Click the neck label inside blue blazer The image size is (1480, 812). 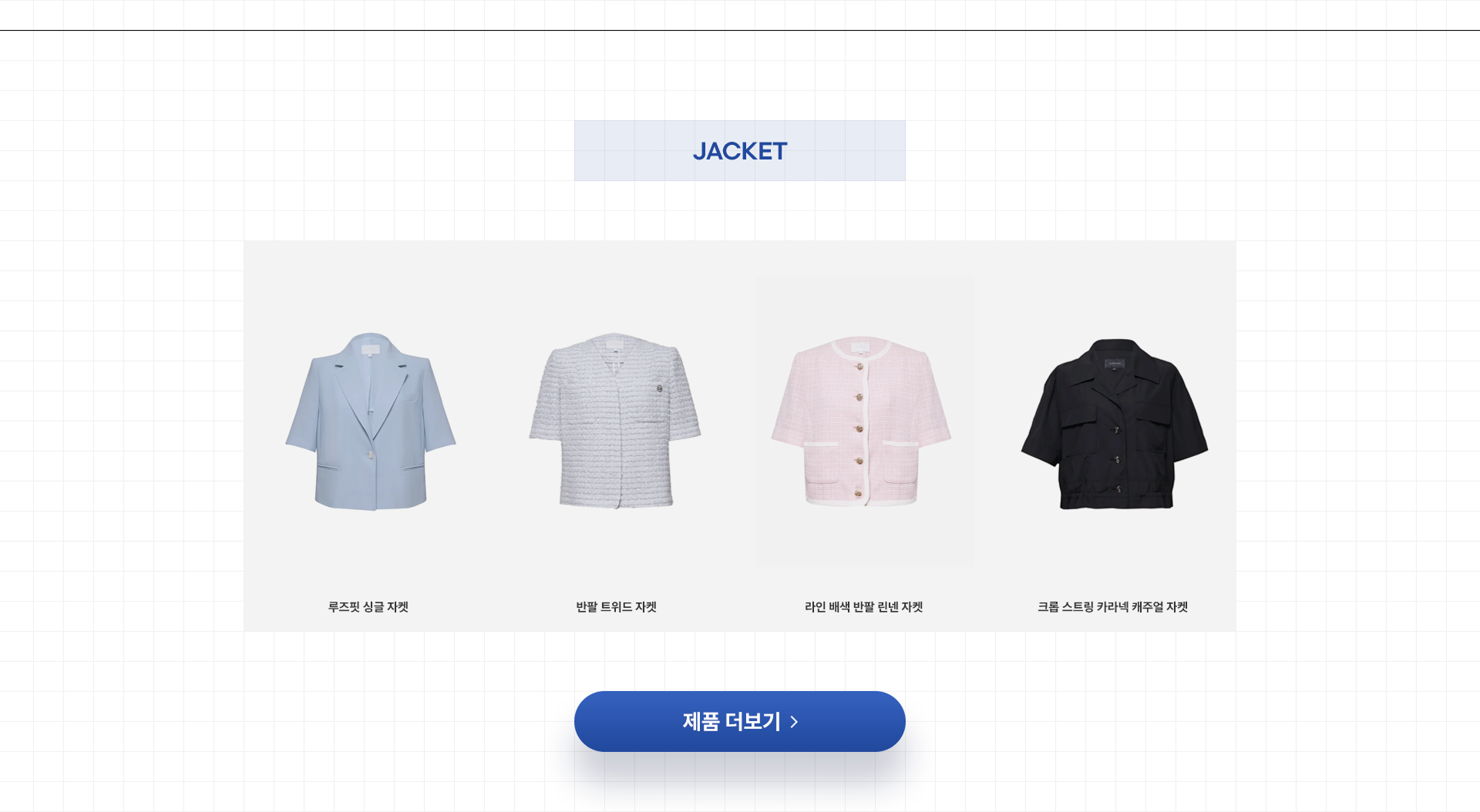tap(371, 349)
